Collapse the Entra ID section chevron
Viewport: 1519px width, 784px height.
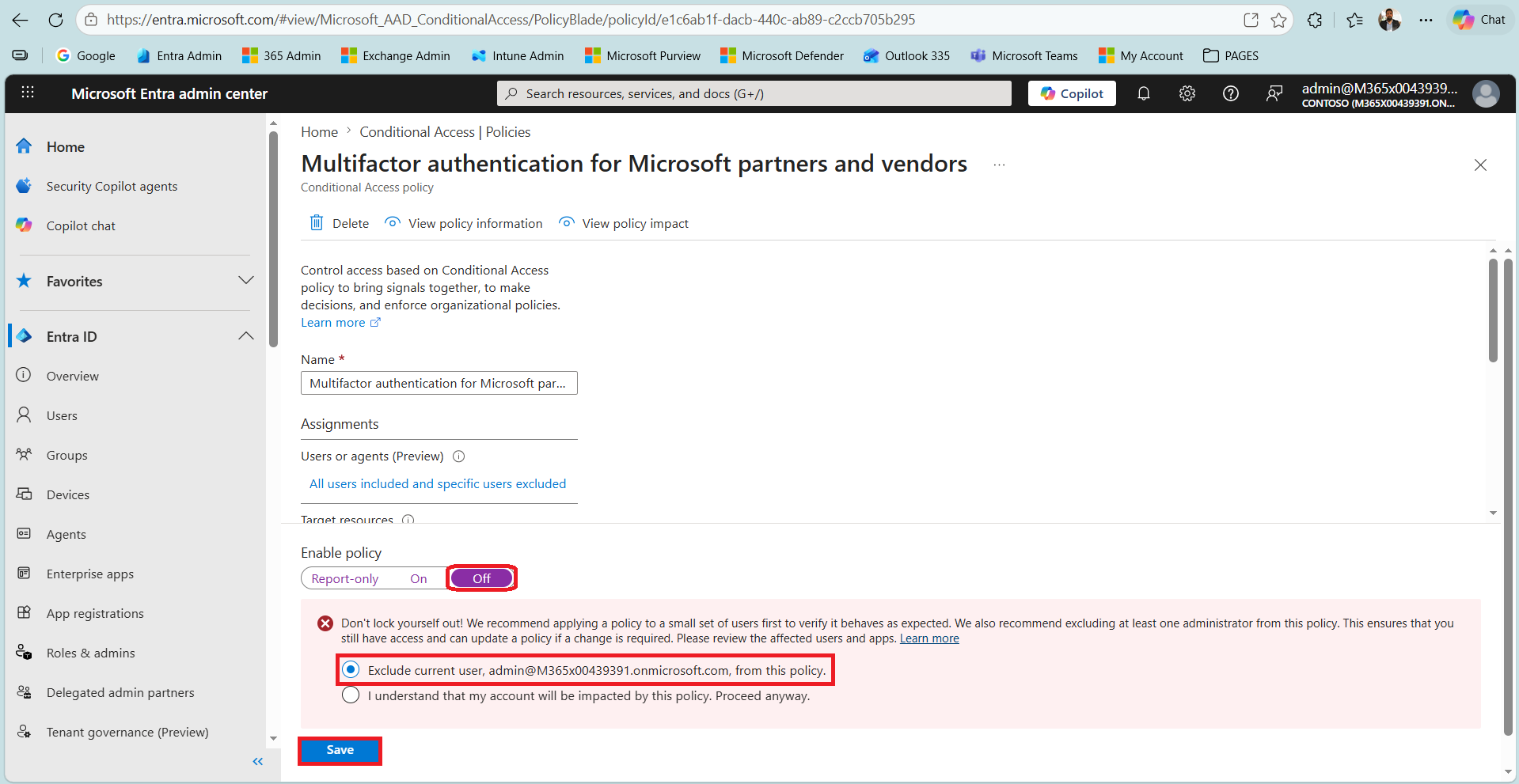point(246,336)
